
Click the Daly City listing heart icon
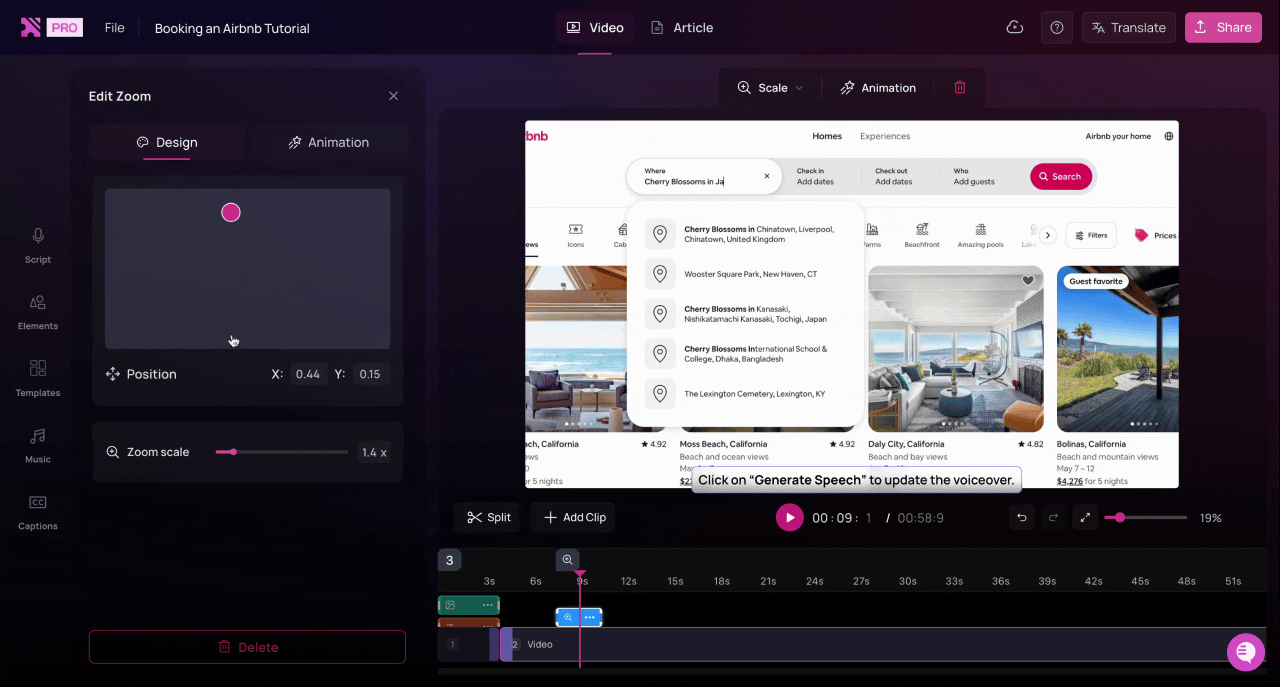(x=1028, y=281)
